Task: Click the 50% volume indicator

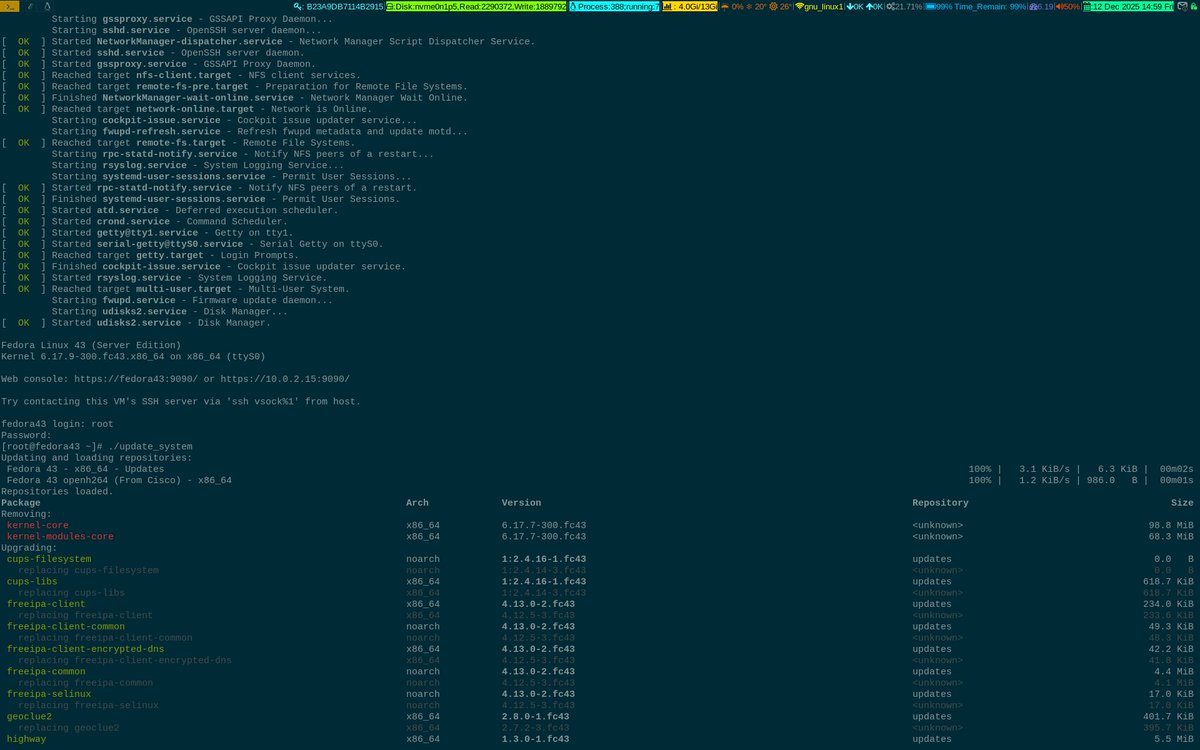Action: (1068, 6)
